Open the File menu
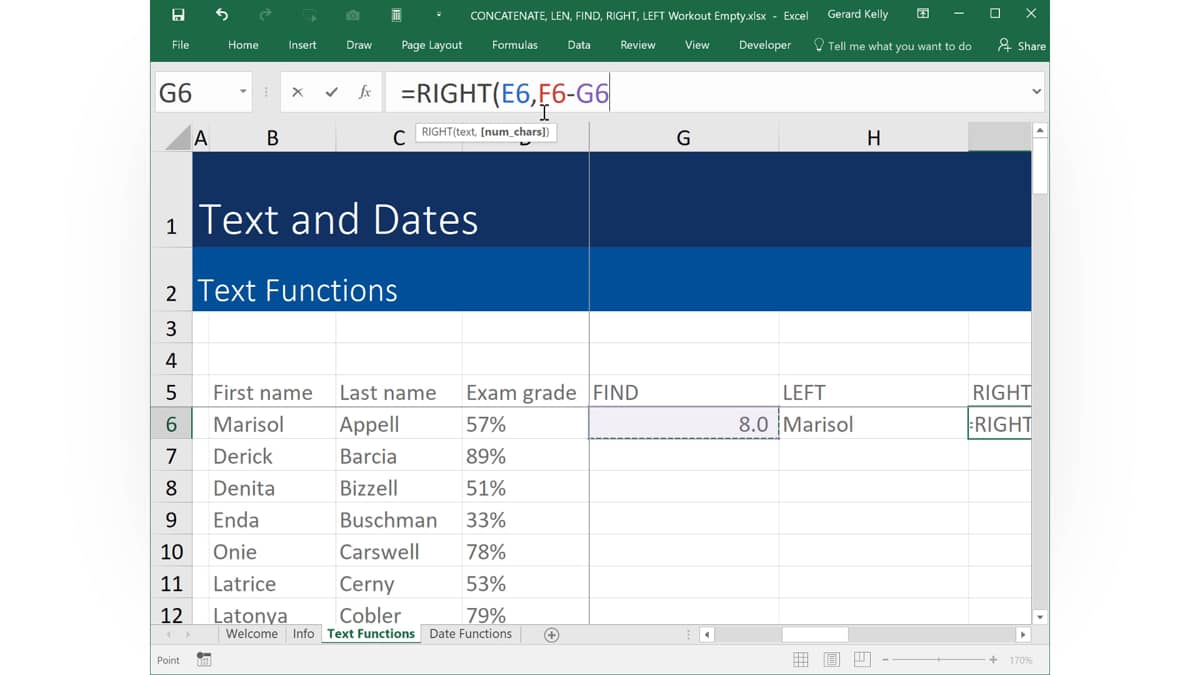The height and width of the screenshot is (675, 1200). coord(181,45)
